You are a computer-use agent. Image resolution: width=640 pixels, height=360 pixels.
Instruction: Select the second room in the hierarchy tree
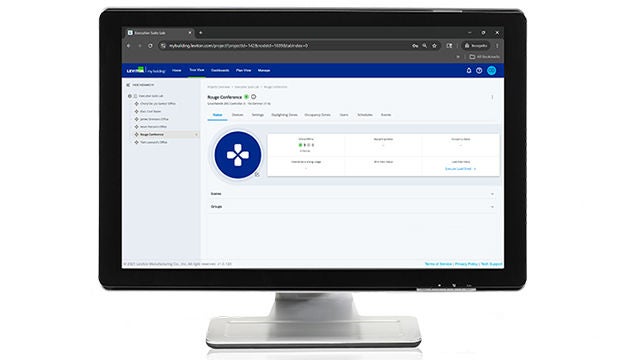pyautogui.click(x=151, y=111)
